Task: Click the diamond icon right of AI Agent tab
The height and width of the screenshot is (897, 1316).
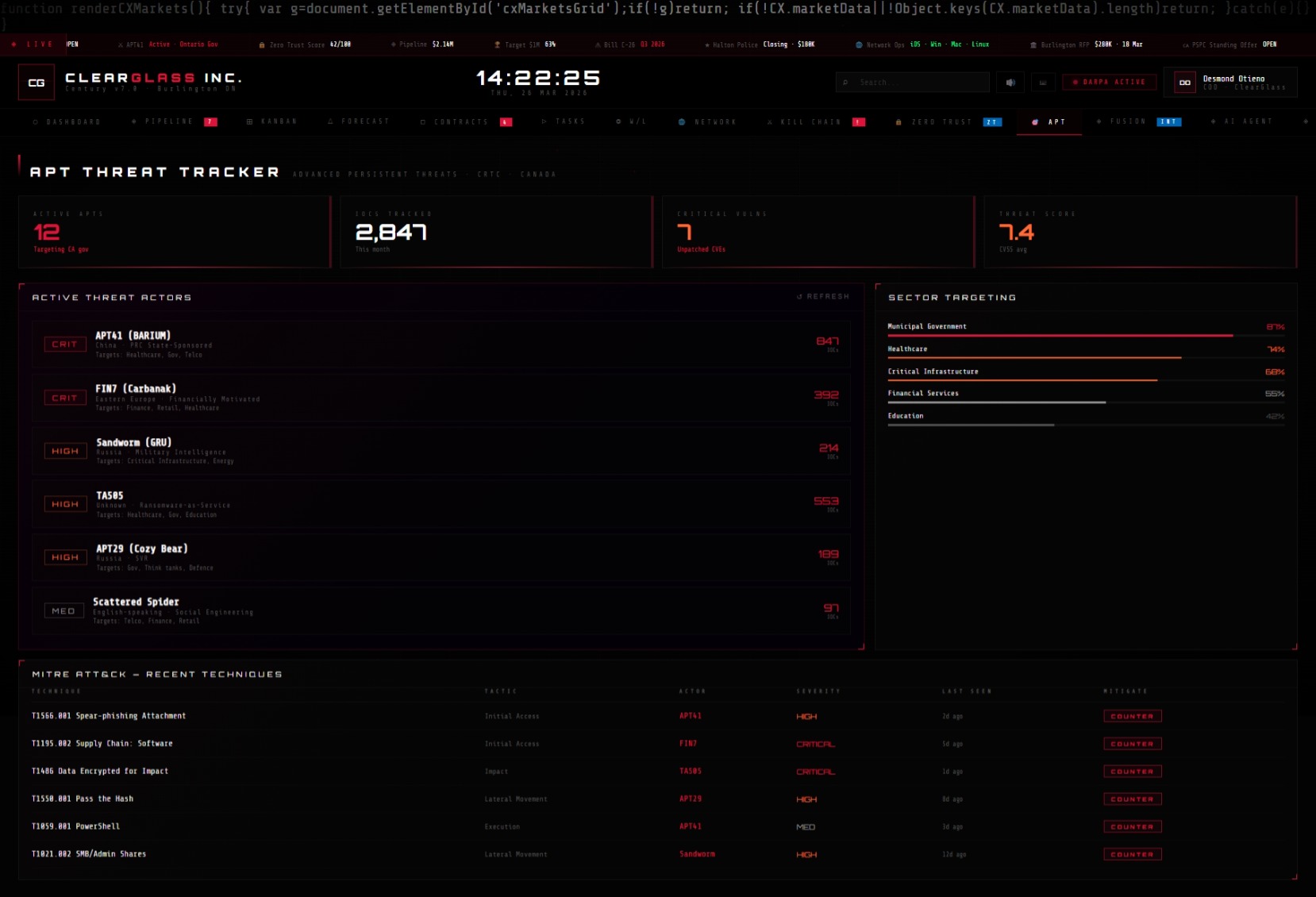Action: coord(1306,121)
